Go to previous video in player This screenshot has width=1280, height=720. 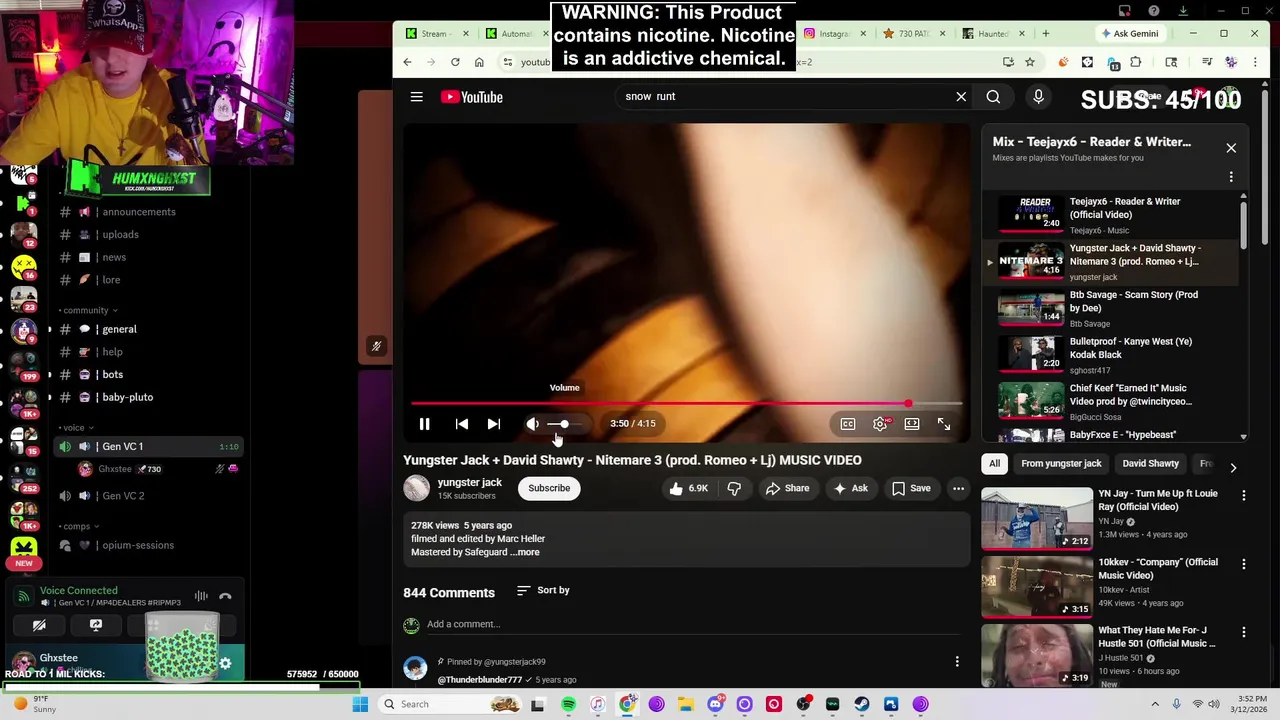coord(461,424)
